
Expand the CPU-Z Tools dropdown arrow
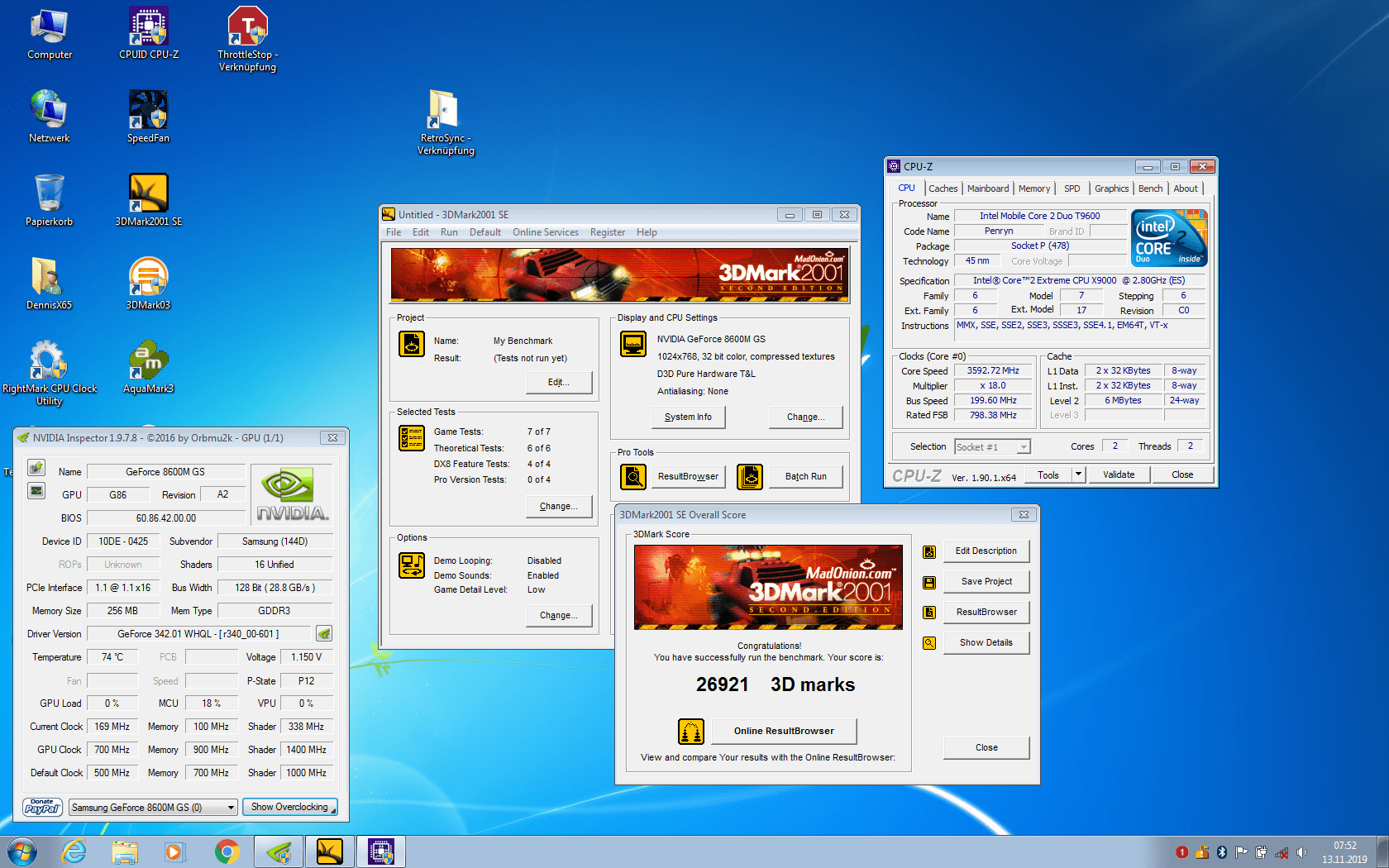pos(1078,475)
